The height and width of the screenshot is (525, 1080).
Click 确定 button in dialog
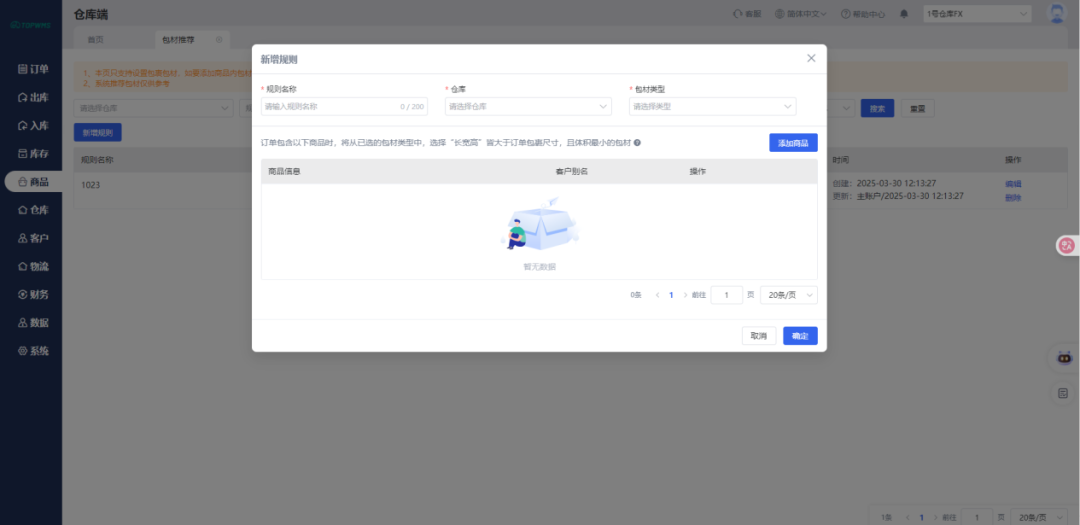(x=800, y=336)
